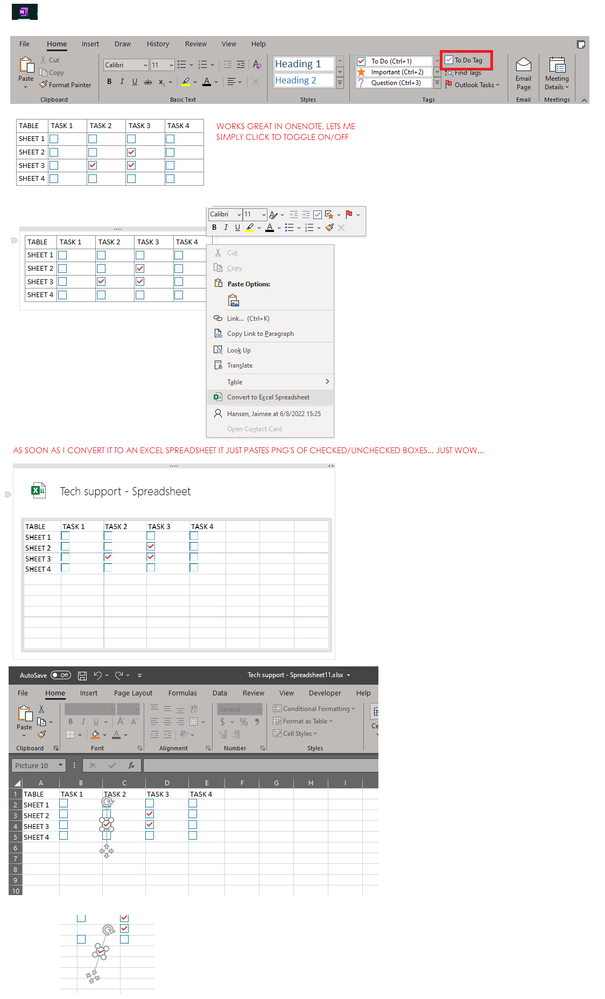The width and height of the screenshot is (605, 999).
Task: Click the Excel Paste clipboard icon
Action: 24,713
